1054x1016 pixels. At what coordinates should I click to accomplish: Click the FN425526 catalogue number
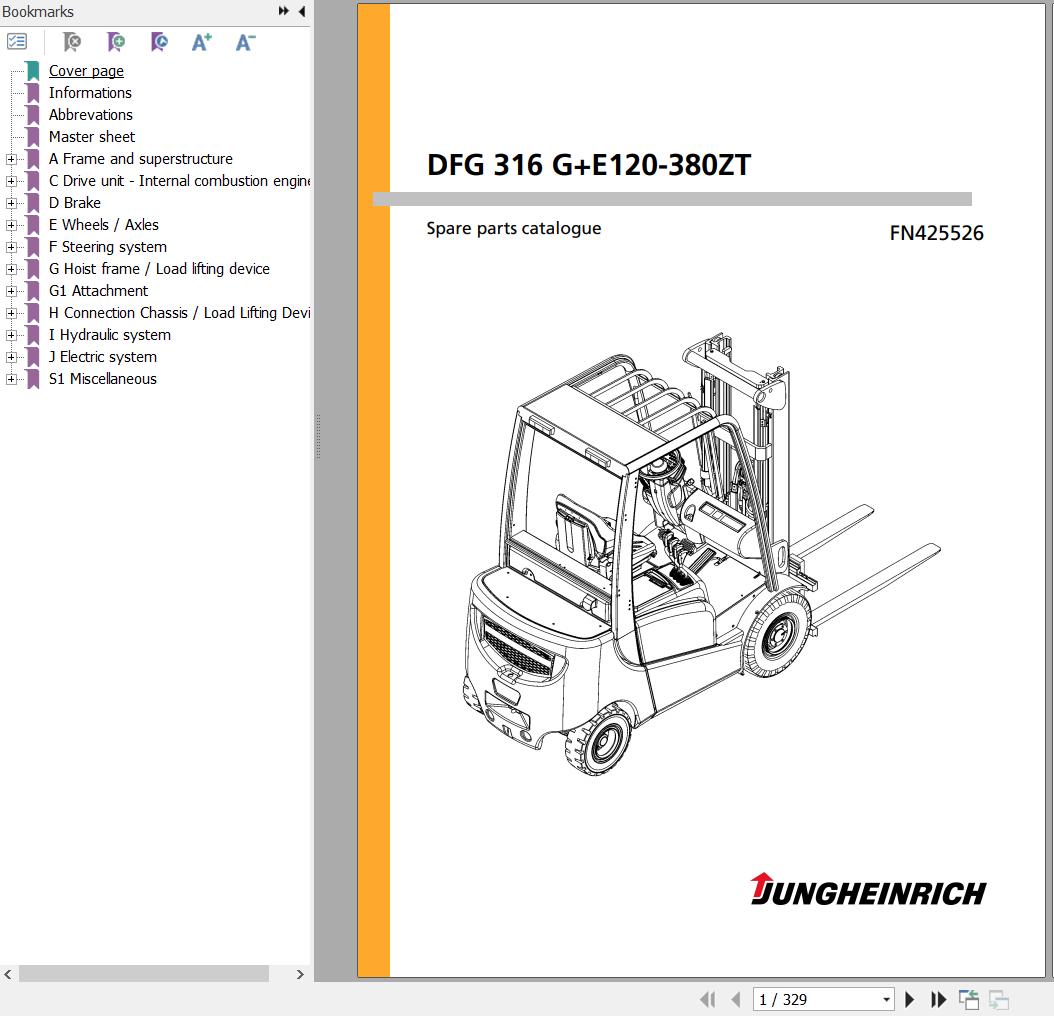936,233
